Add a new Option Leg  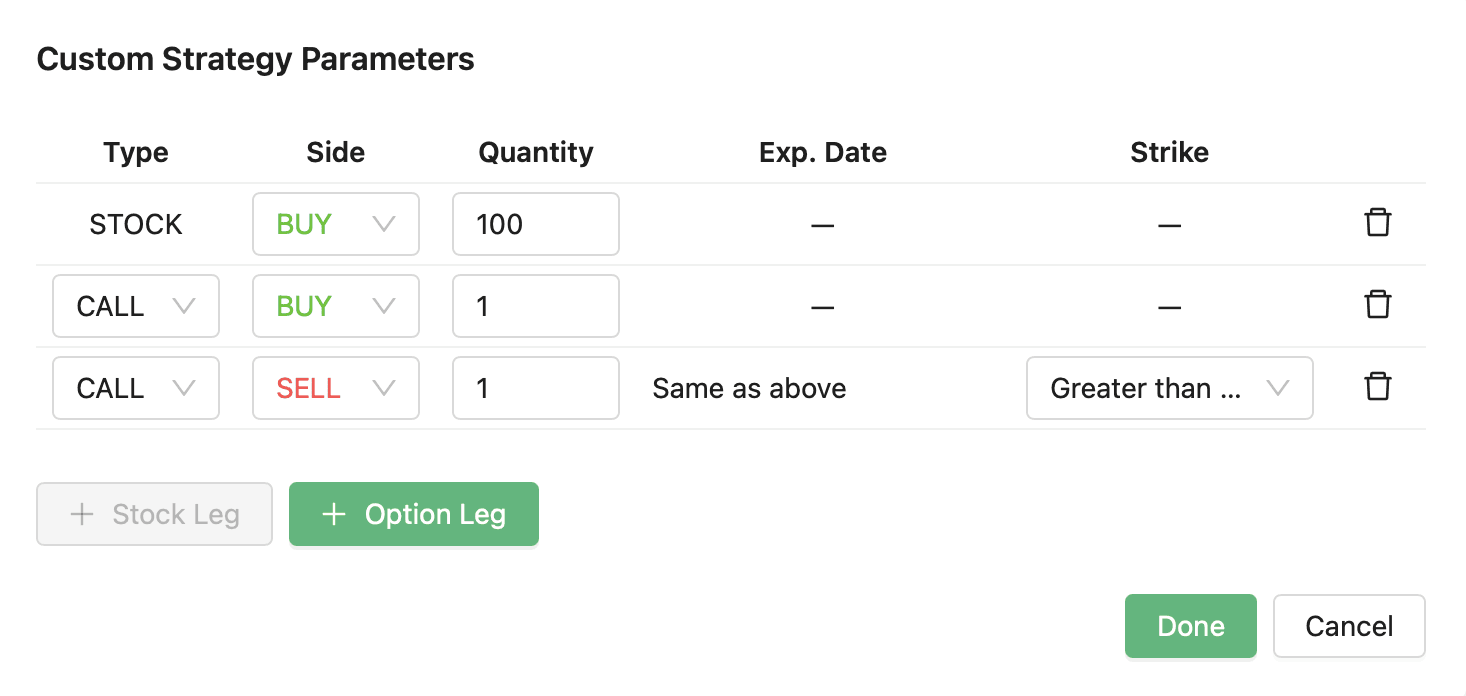tap(414, 515)
